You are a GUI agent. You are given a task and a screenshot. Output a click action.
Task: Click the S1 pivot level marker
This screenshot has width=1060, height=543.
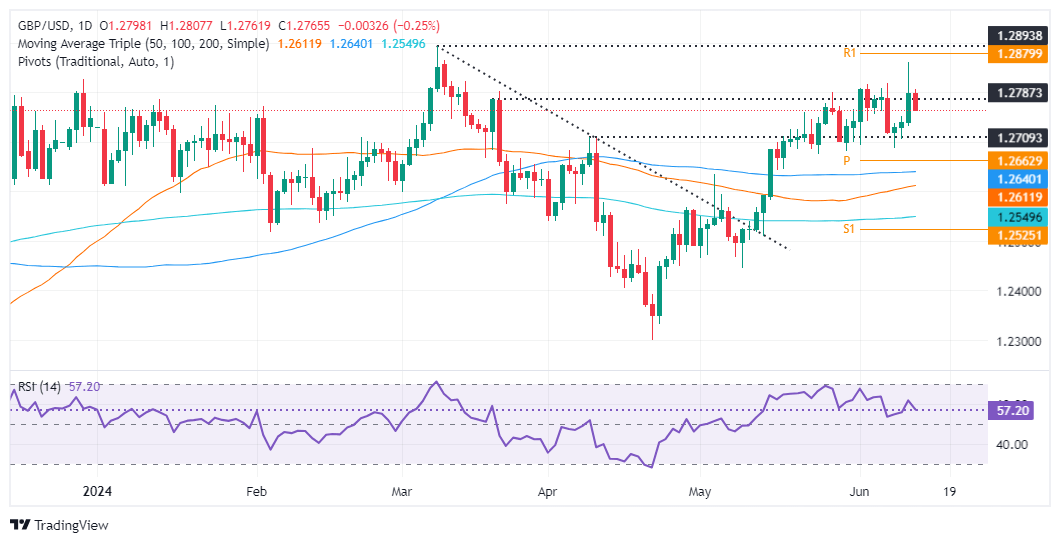pyautogui.click(x=850, y=230)
